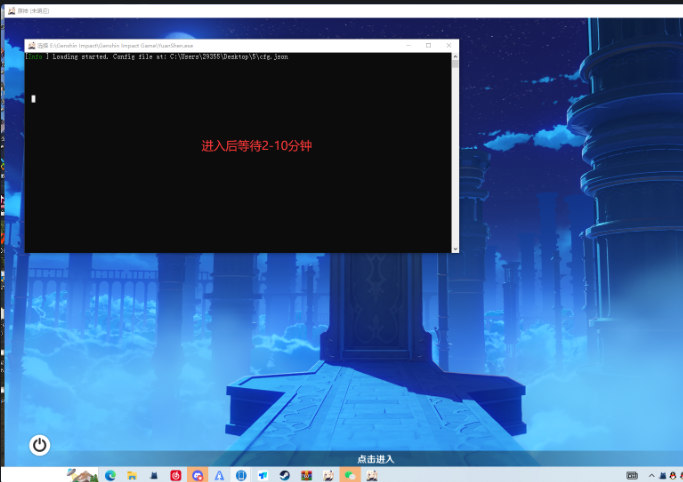Click the keyboard input indicator in tray
Image resolution: width=683 pixels, height=482 pixels.
pos(632,475)
